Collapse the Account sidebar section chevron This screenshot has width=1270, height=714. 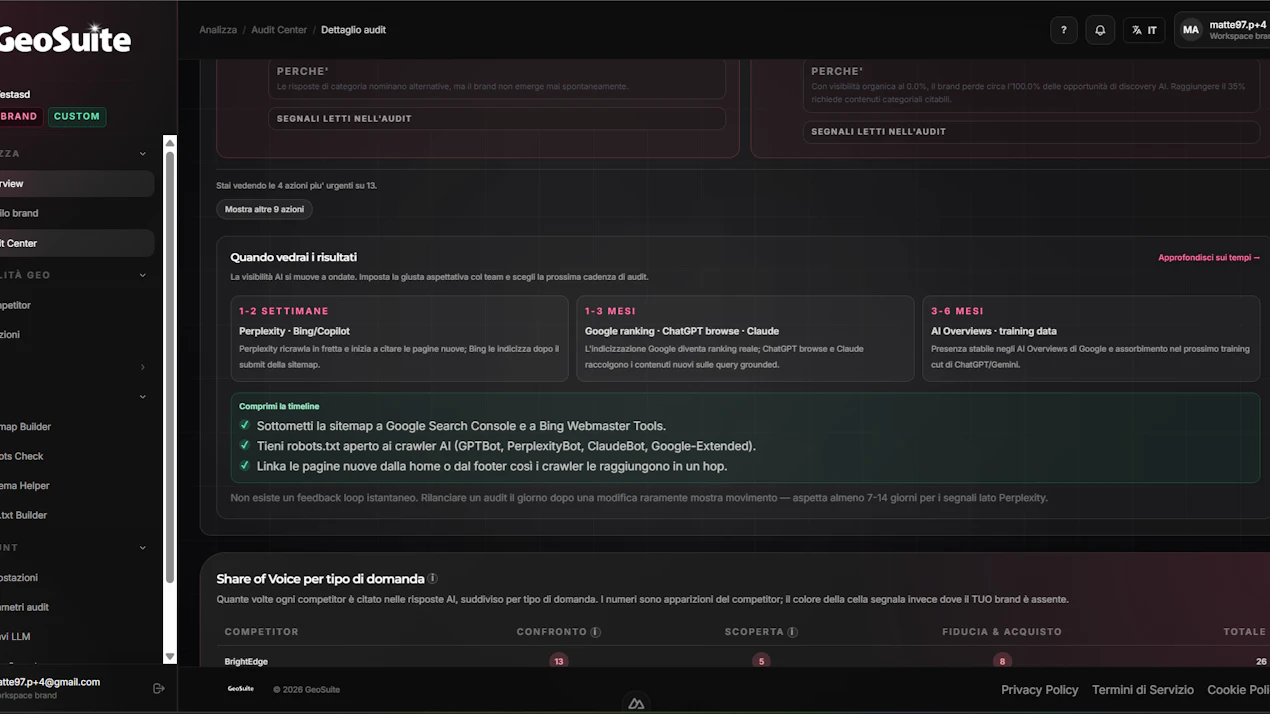pos(143,548)
